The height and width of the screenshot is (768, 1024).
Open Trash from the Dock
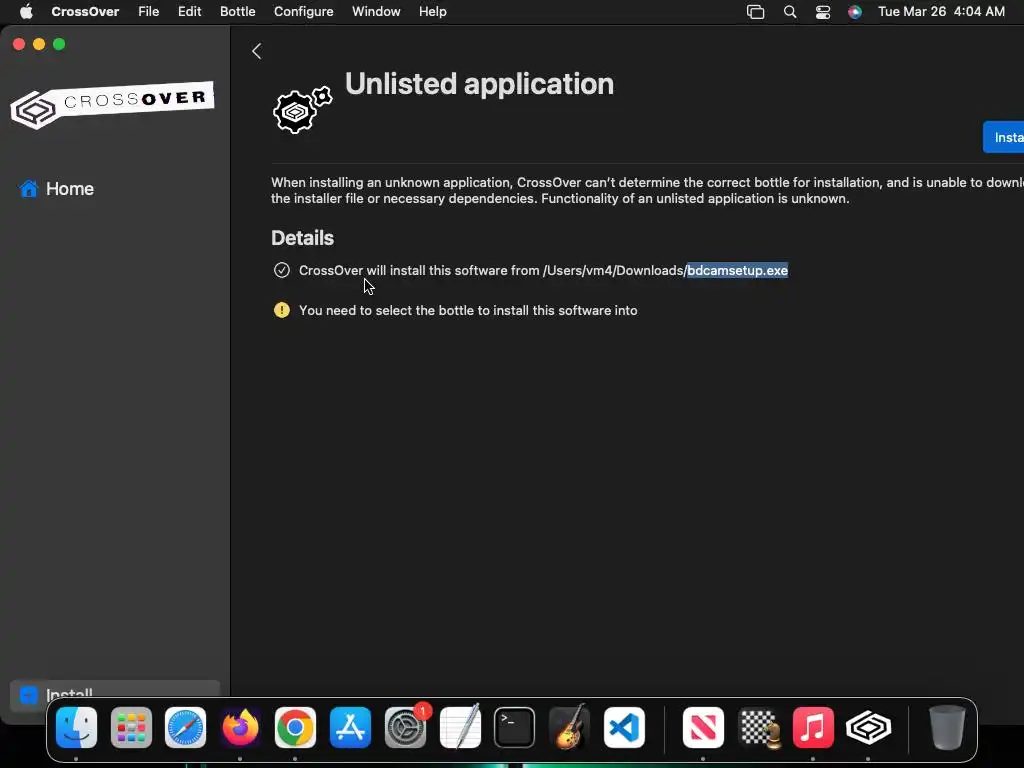click(947, 728)
